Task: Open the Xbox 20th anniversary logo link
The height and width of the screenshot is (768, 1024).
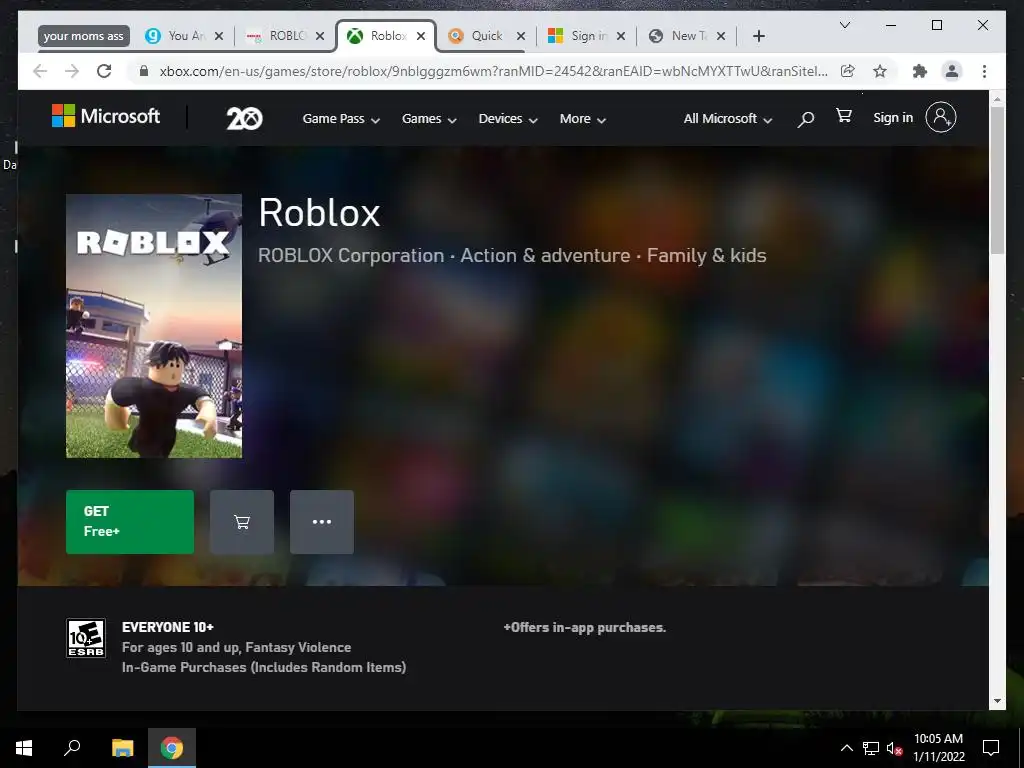Action: 244,118
